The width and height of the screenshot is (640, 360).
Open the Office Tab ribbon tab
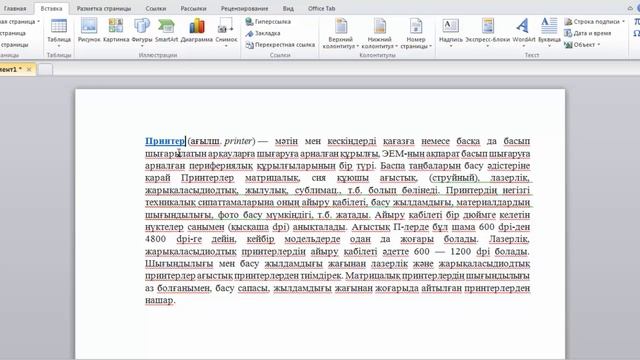pos(322,8)
